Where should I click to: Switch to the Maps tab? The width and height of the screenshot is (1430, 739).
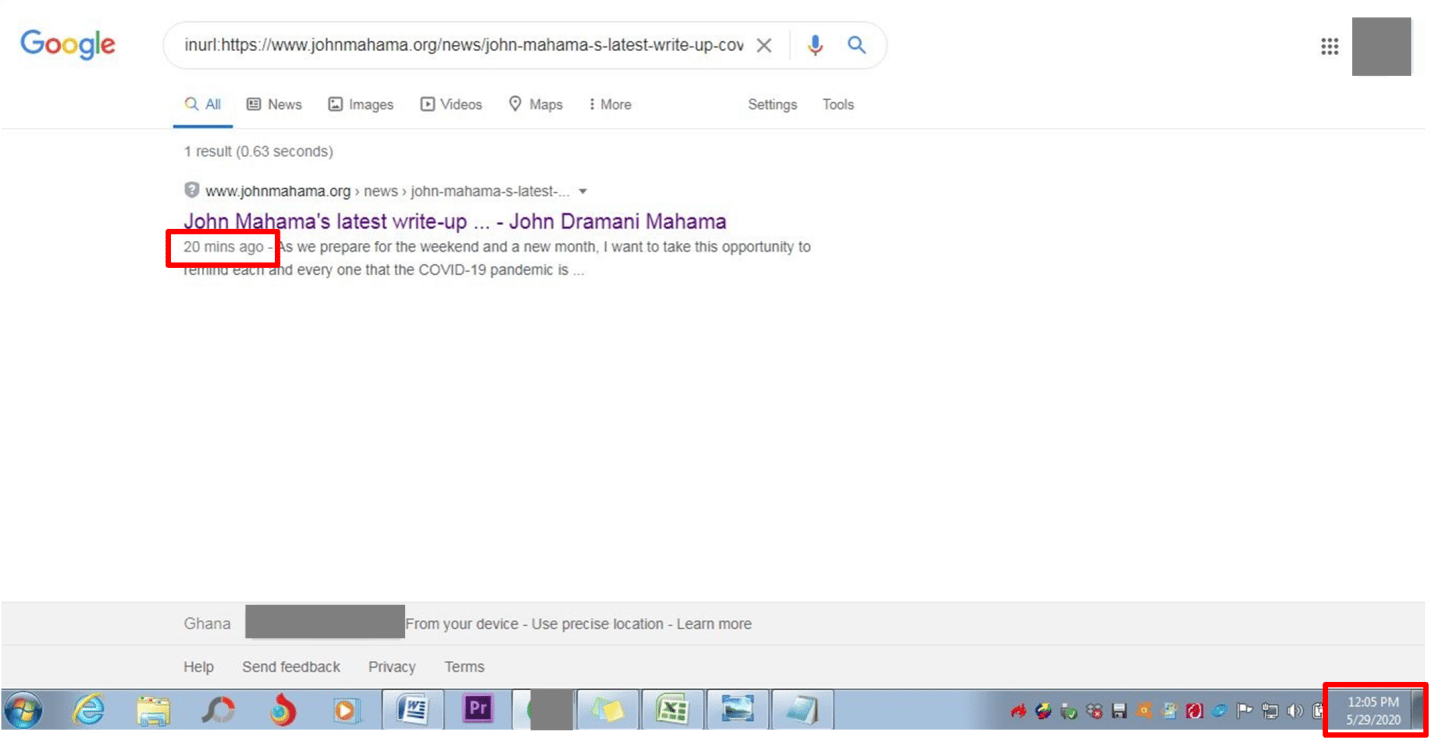click(535, 104)
